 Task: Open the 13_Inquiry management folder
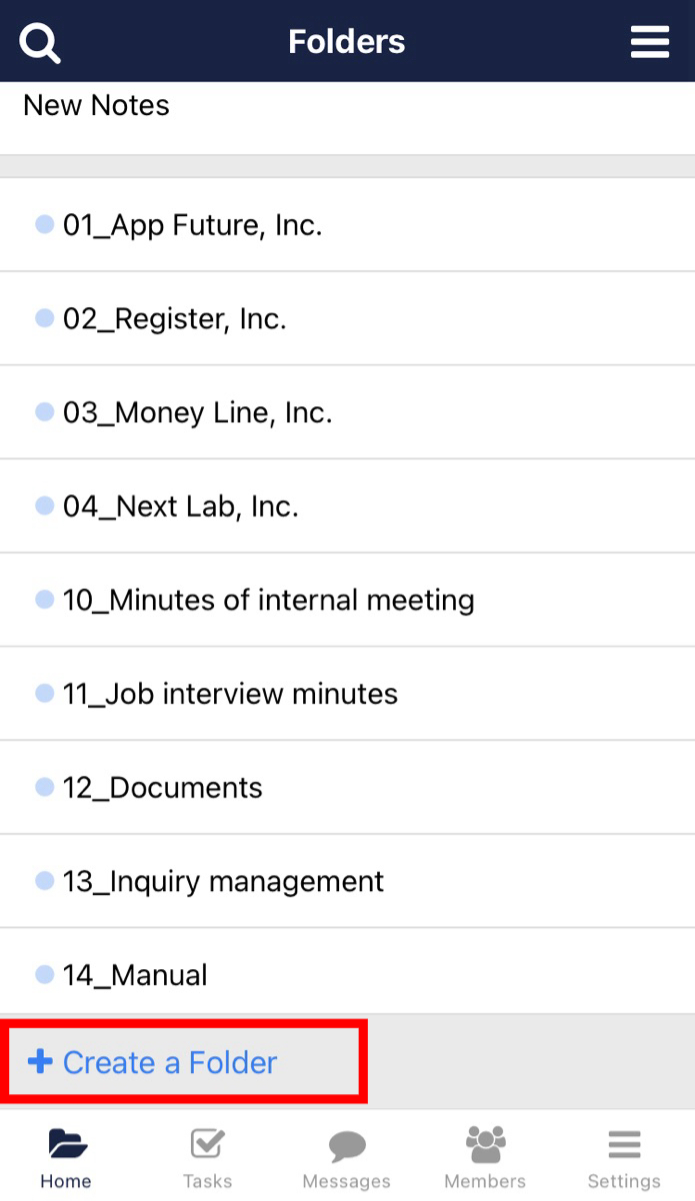223,882
